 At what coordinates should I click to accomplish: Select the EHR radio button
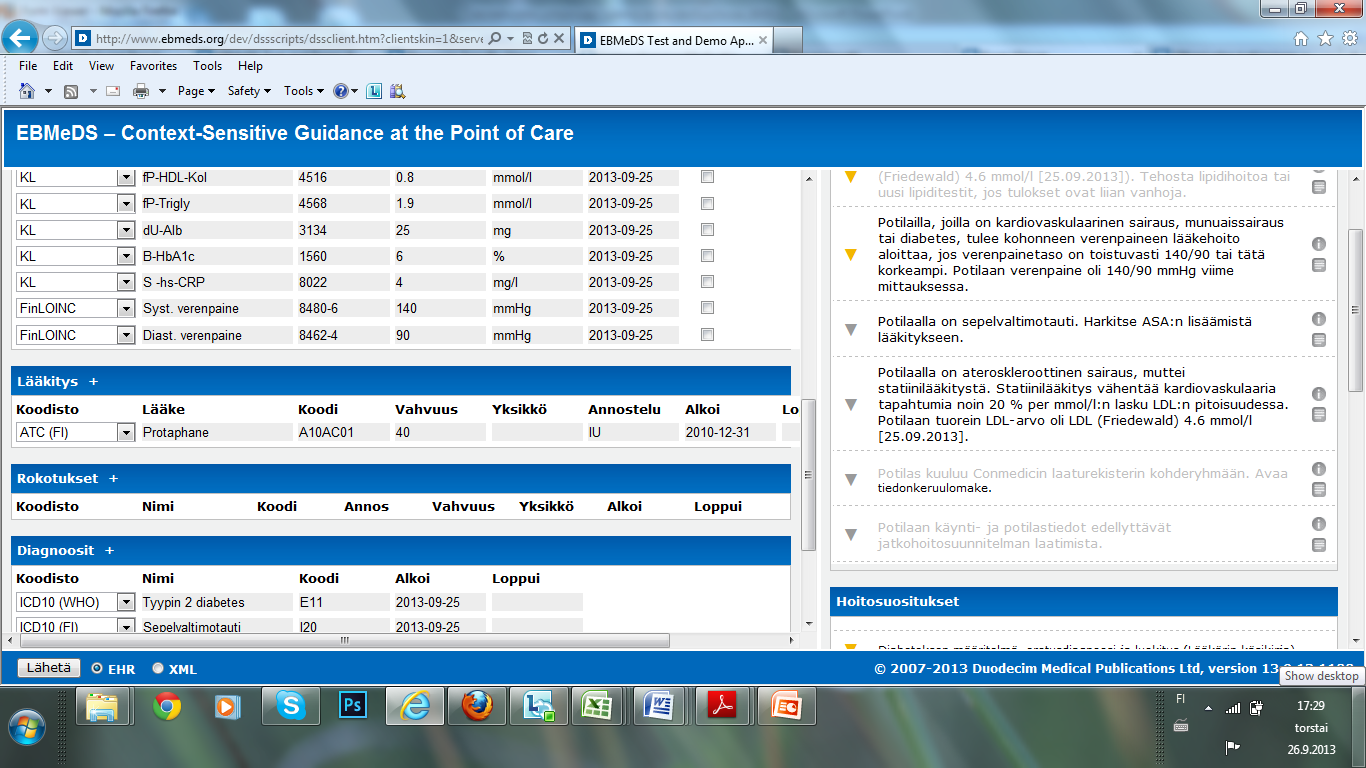[97, 668]
